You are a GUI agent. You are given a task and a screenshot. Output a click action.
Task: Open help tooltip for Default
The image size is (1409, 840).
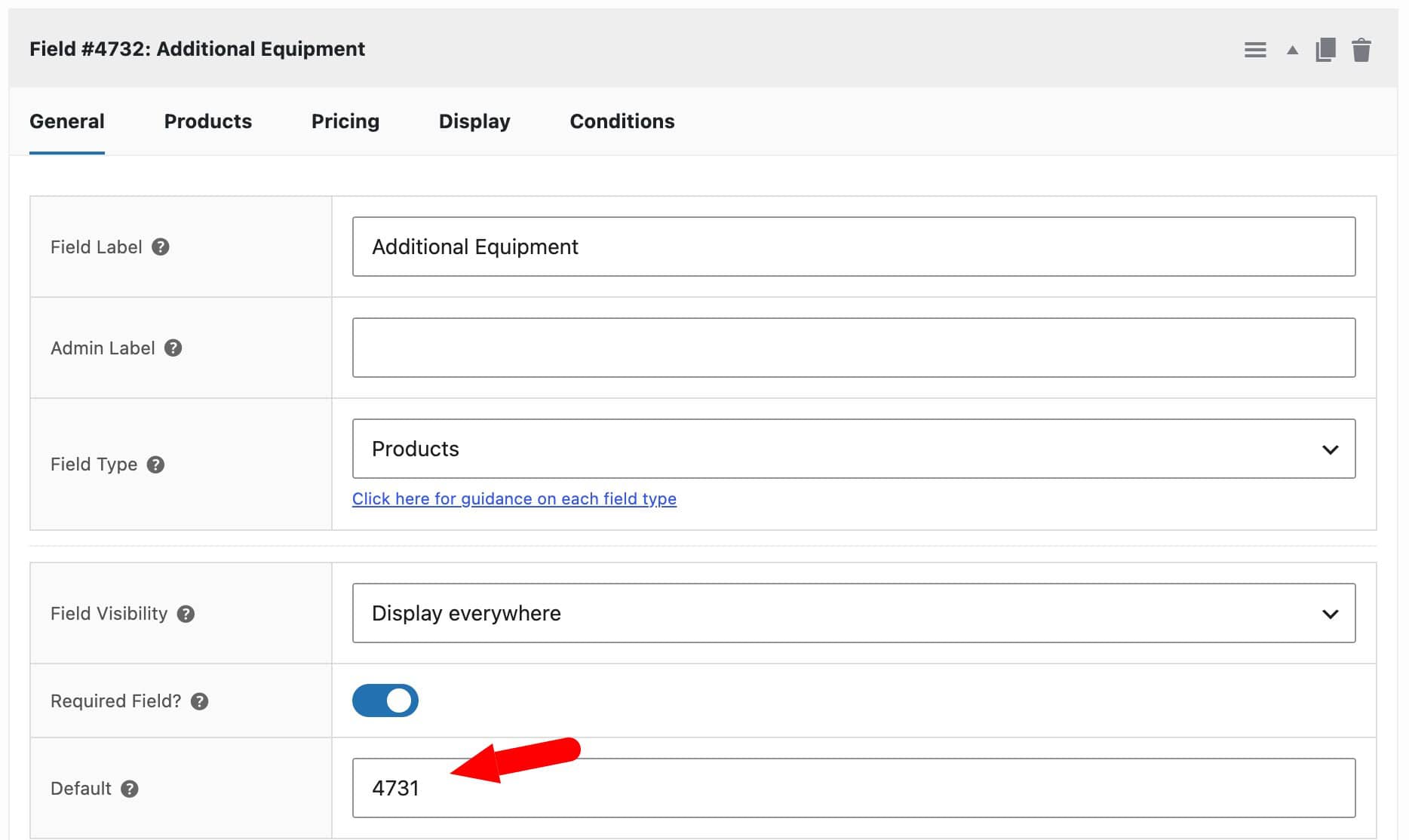tap(130, 789)
